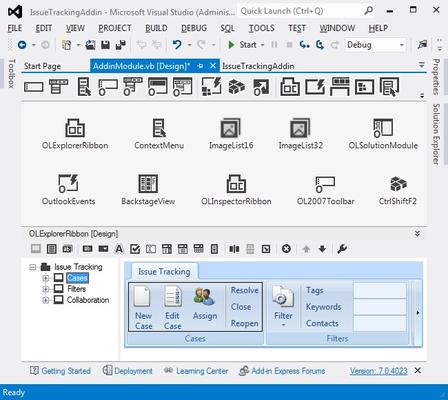Click the Visual Studio logo icon
Screen dimensions: 448x400
pyautogui.click(x=15, y=12)
